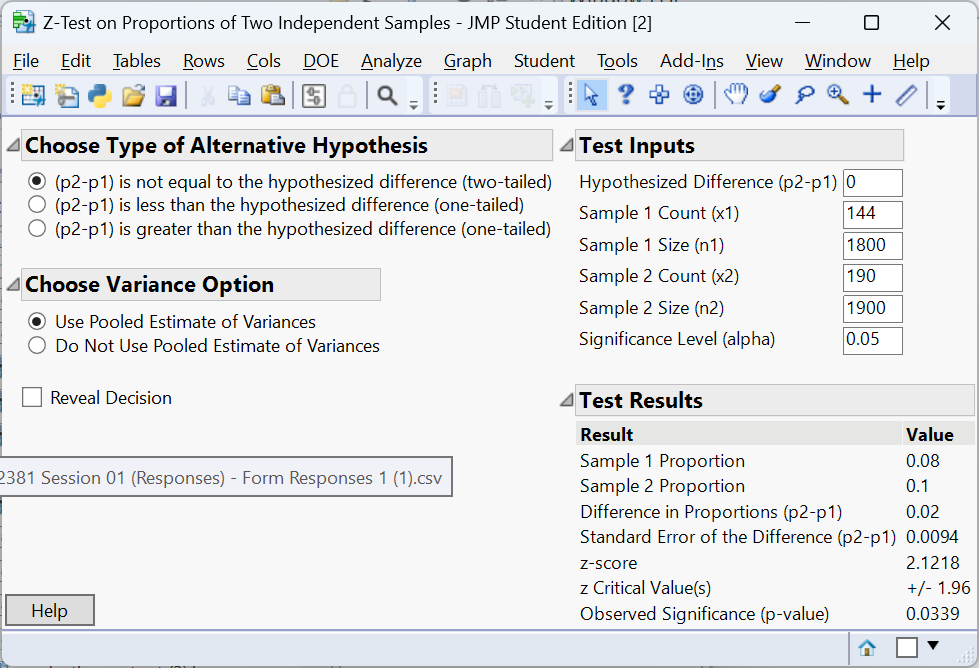Select the Magnifier zoom tool
Image resolution: width=979 pixels, height=668 pixels.
(838, 95)
